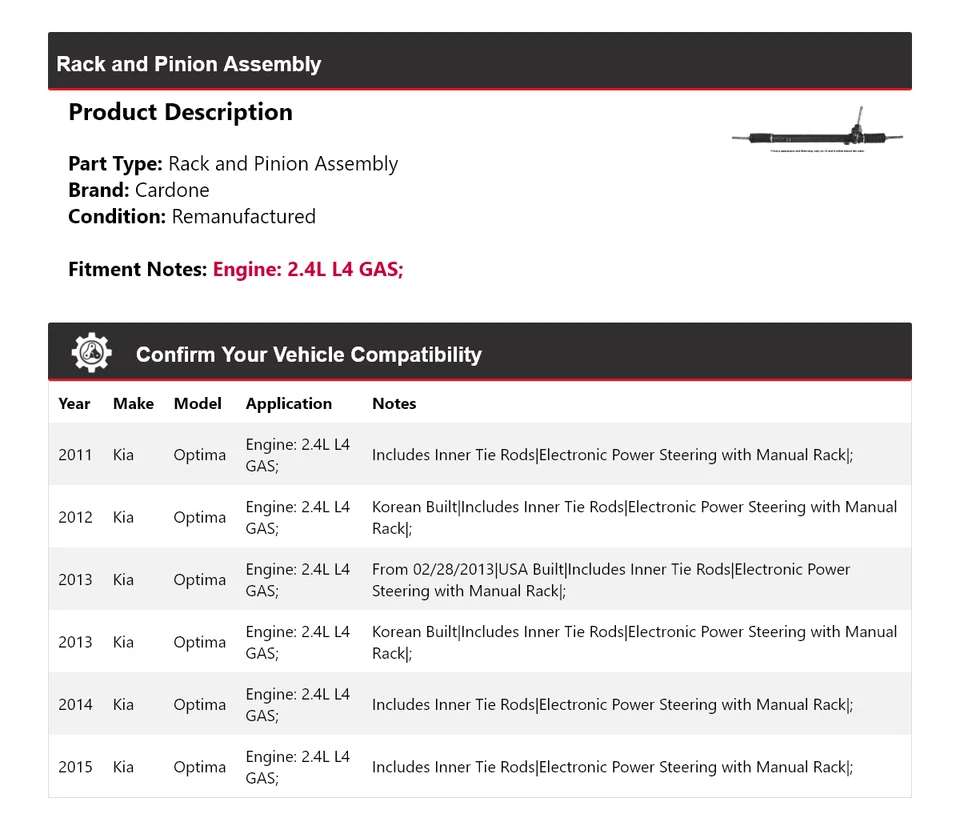Click the Year column header
The width and height of the screenshot is (960, 830).
(74, 404)
